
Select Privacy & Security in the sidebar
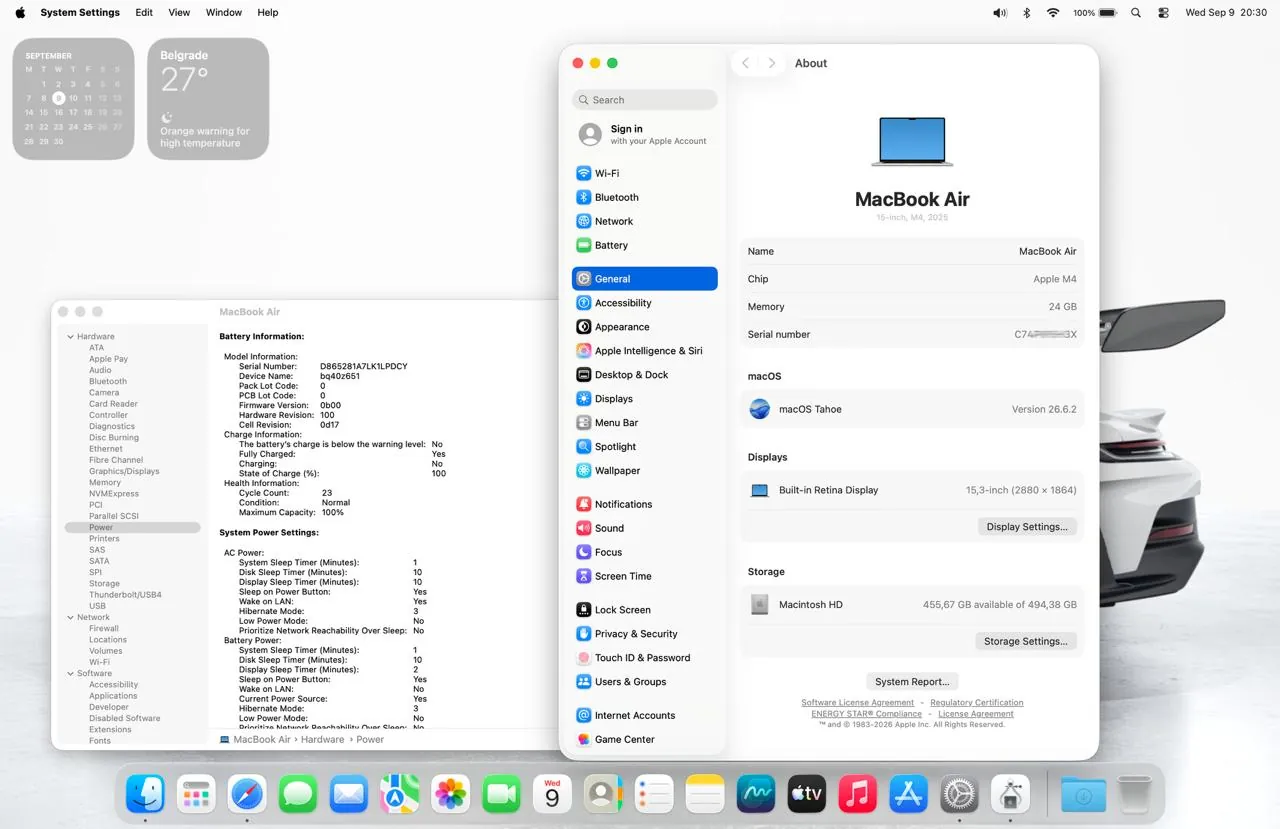(x=644, y=634)
